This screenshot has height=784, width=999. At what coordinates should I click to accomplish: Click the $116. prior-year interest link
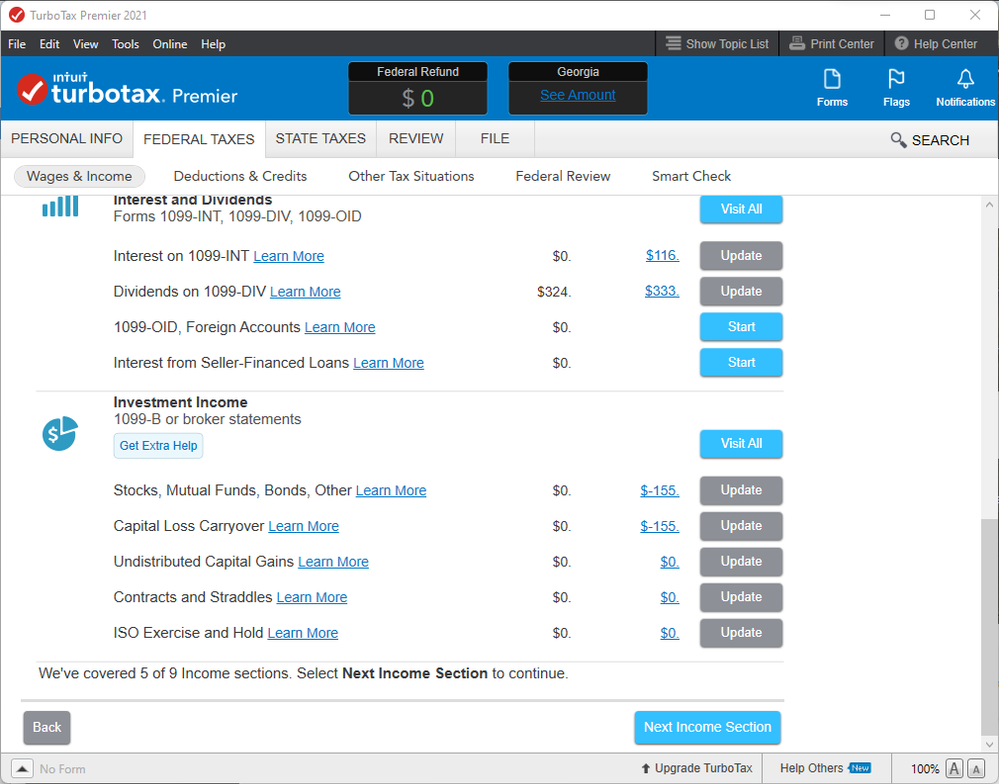[663, 255]
